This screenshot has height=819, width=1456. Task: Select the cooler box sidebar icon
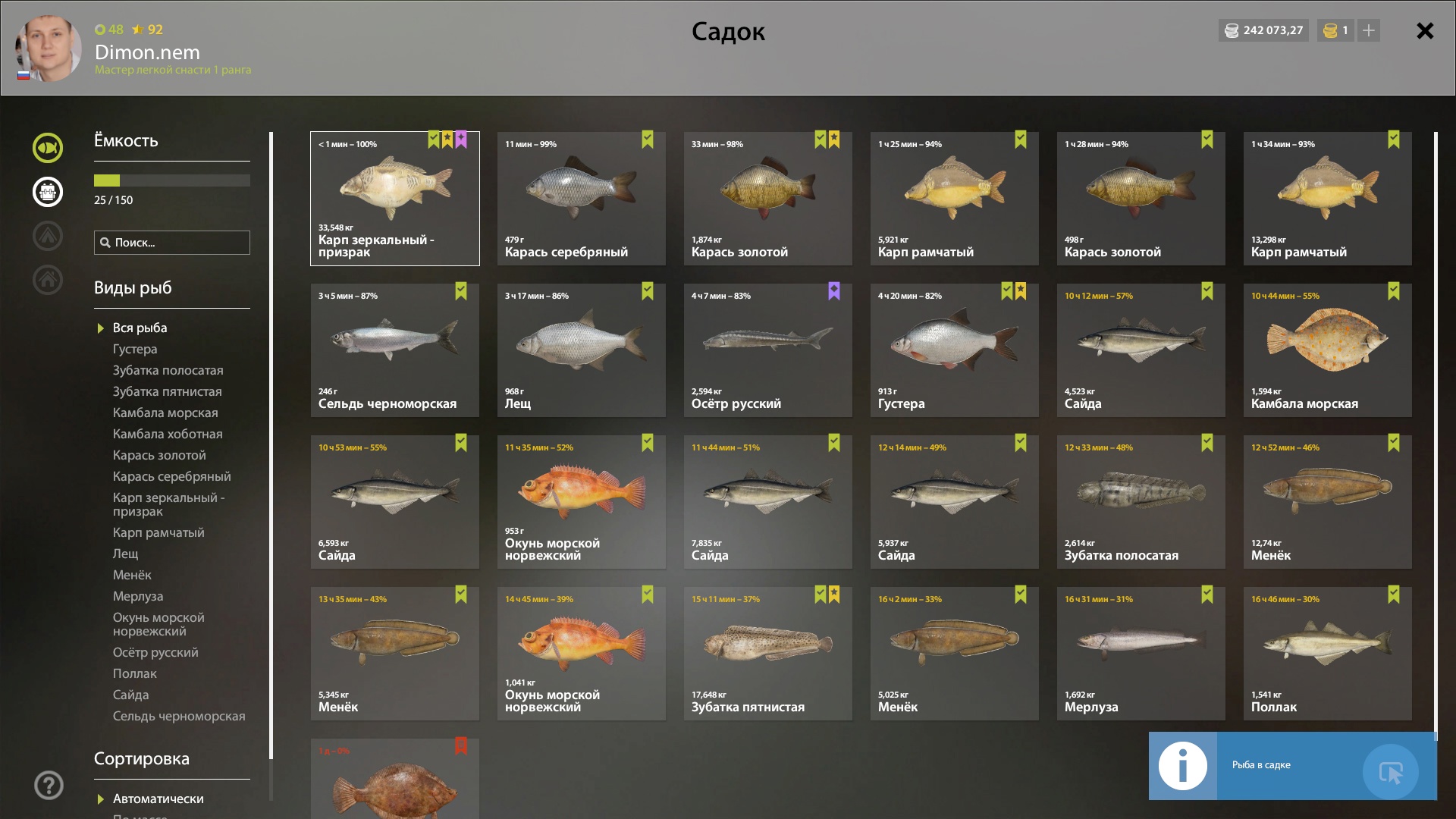pyautogui.click(x=48, y=192)
